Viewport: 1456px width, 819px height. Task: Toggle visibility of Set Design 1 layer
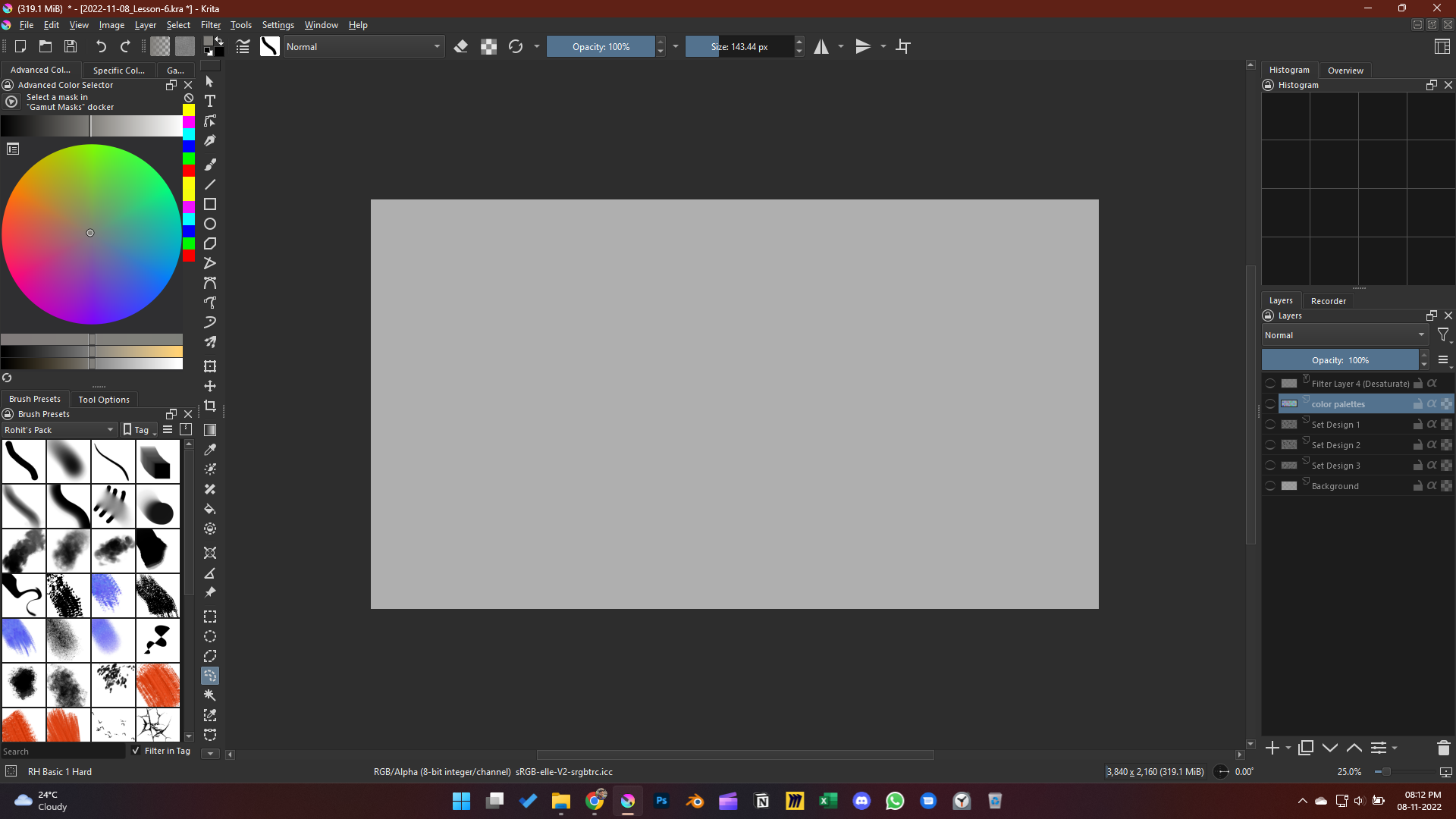click(1270, 425)
